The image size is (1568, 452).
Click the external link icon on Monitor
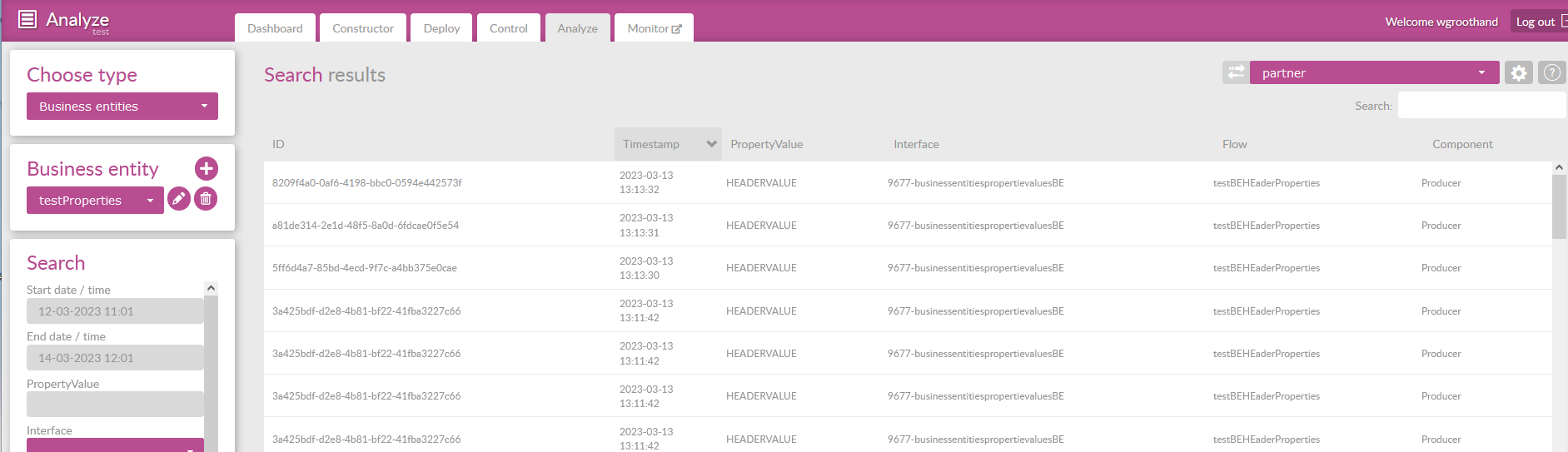[677, 29]
